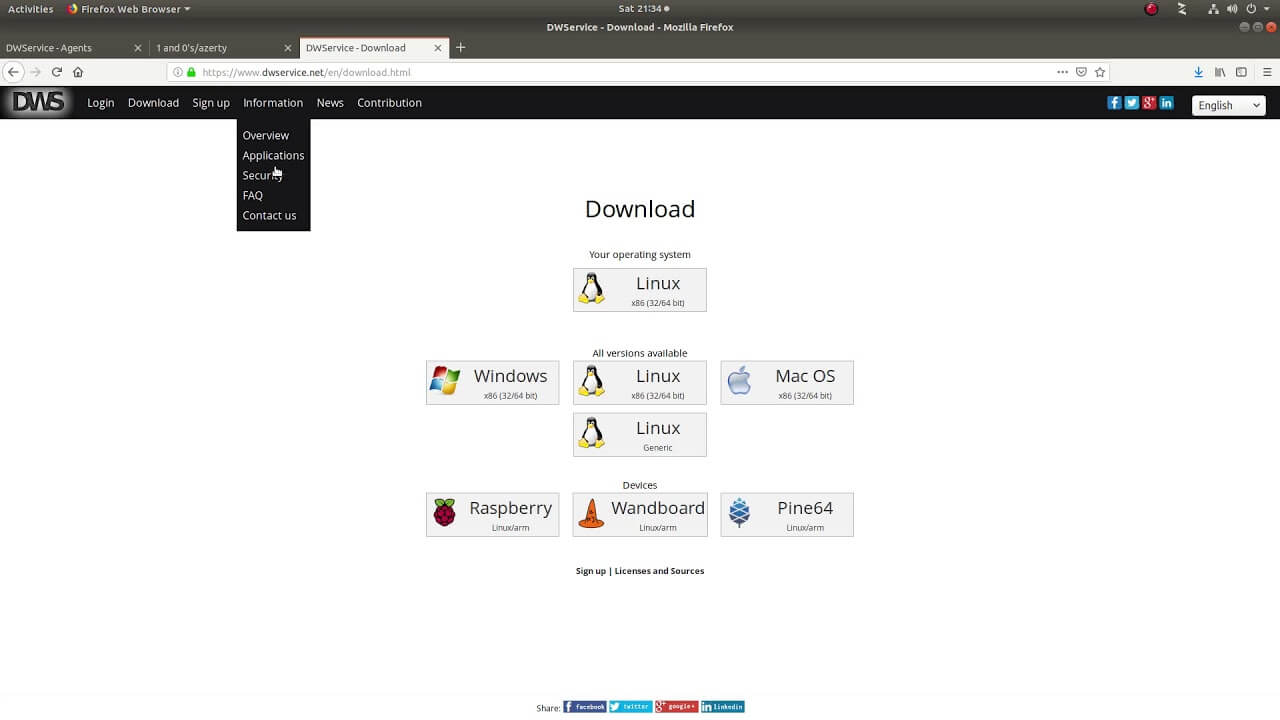Switch to the 1 and 0's/azerty tab

[224, 47]
